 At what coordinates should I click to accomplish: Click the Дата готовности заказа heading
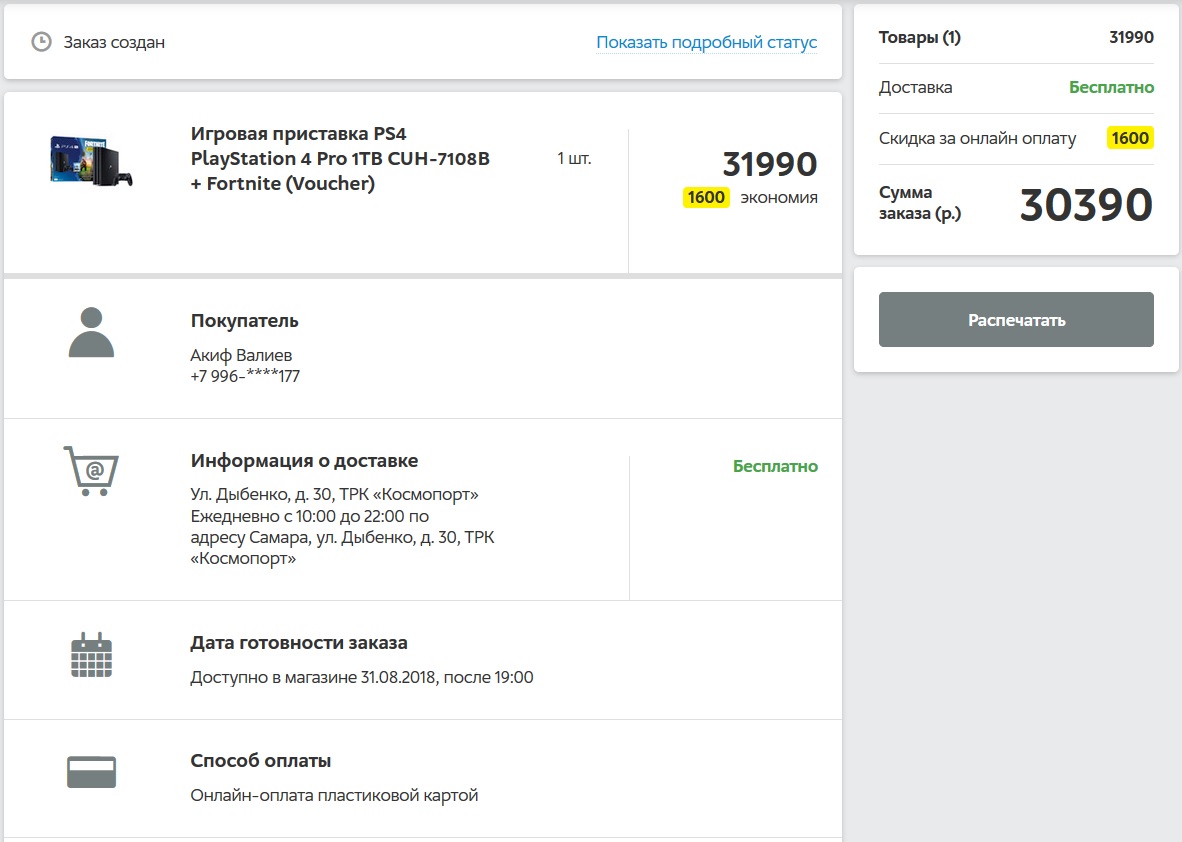(299, 643)
